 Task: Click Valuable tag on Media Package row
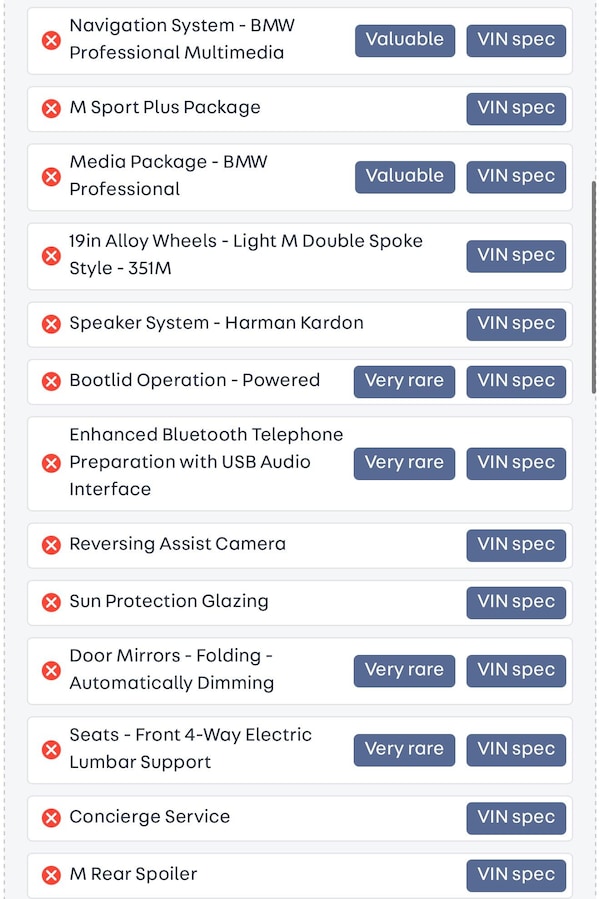[404, 176]
